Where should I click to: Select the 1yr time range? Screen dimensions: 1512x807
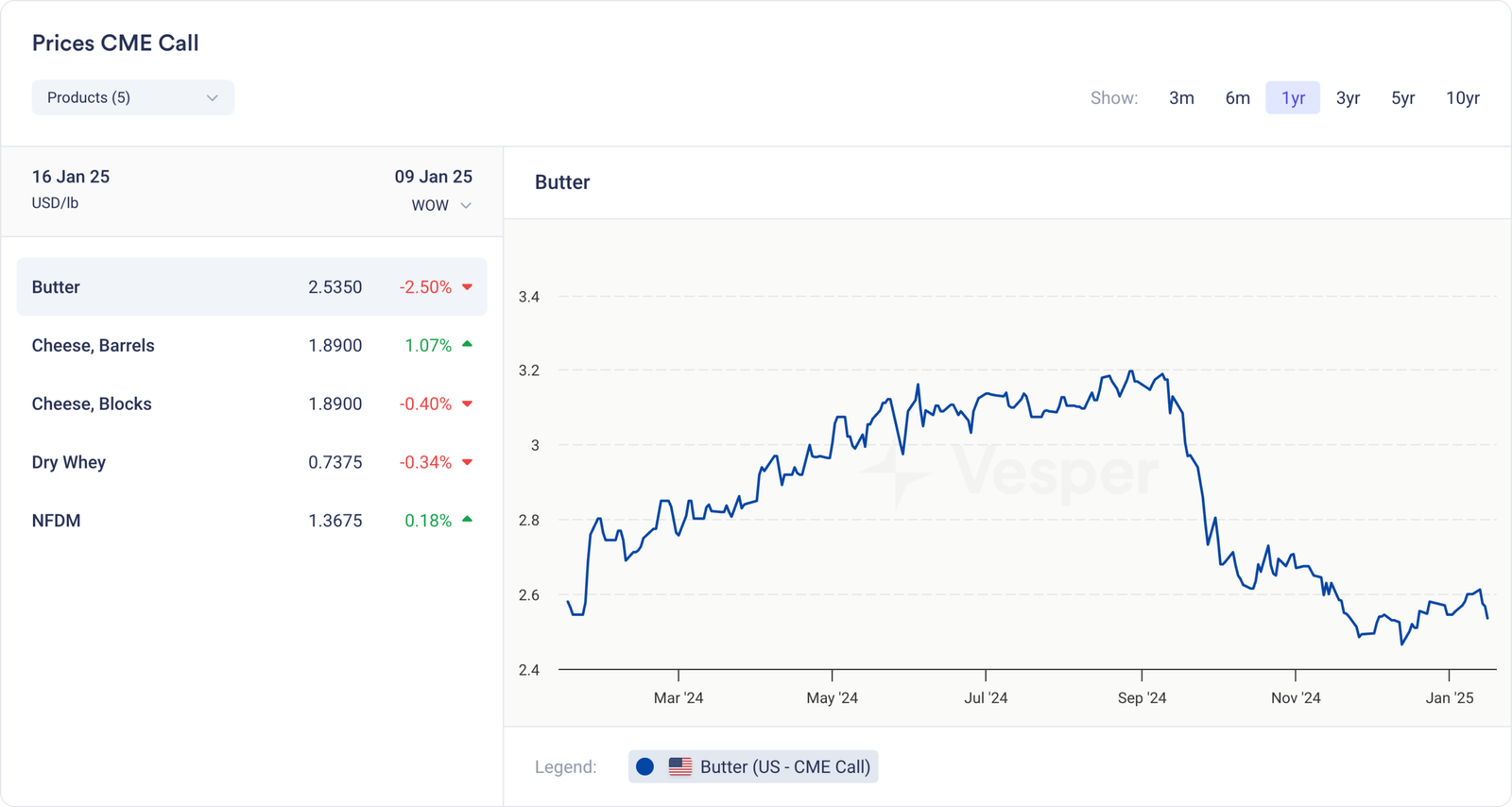1293,98
